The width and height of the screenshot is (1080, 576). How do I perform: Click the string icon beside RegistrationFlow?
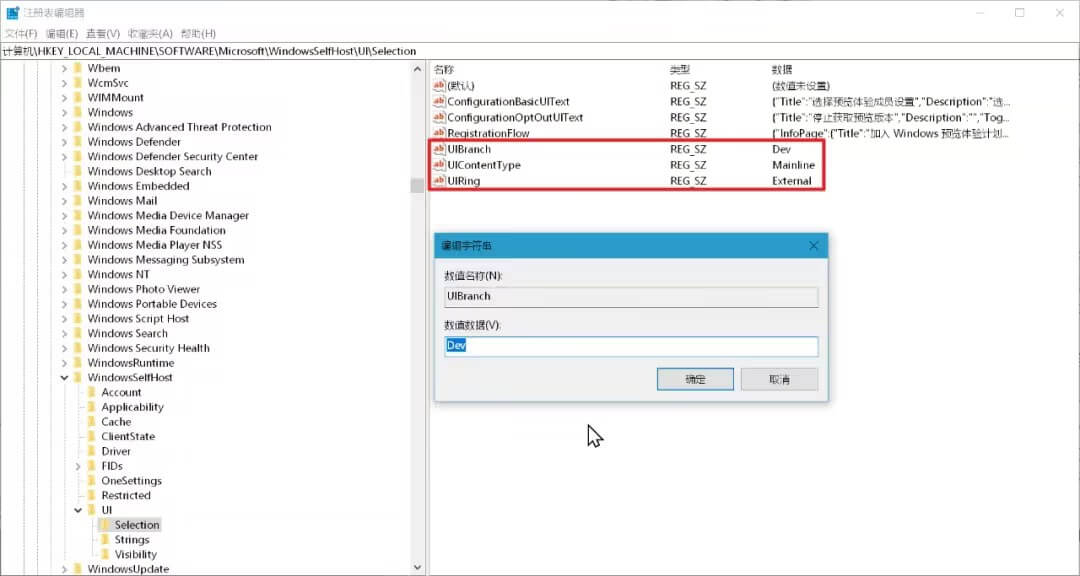(x=438, y=133)
